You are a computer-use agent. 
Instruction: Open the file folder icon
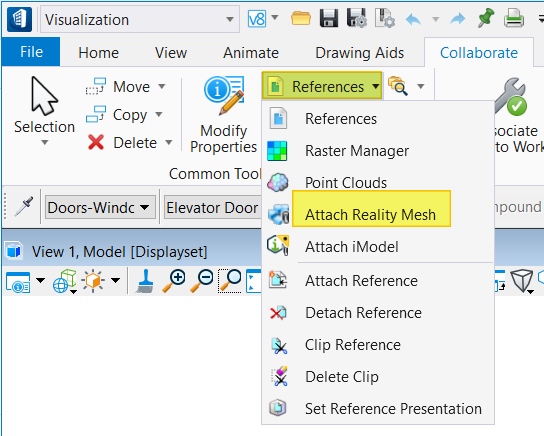click(300, 18)
